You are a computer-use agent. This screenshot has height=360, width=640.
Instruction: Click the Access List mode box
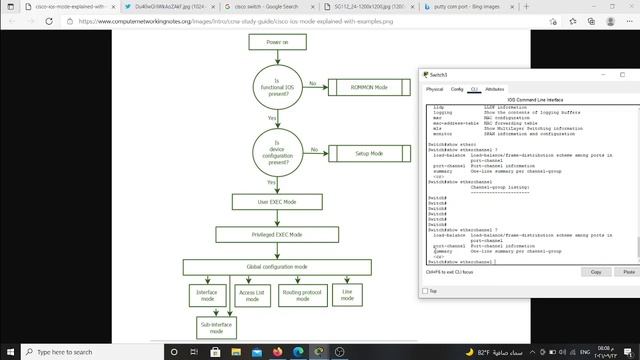click(x=252, y=296)
